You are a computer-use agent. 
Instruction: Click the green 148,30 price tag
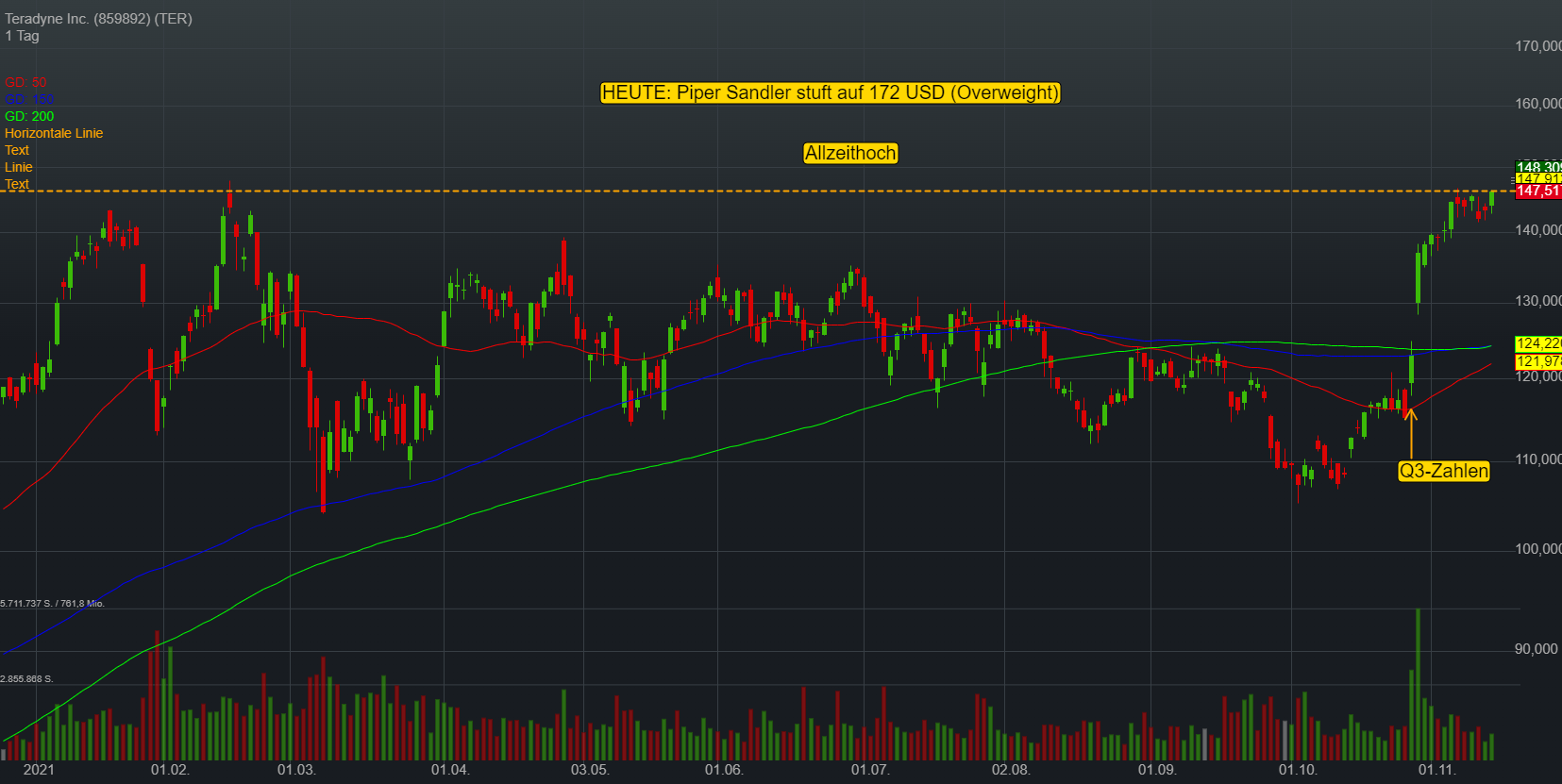pyautogui.click(x=1538, y=167)
